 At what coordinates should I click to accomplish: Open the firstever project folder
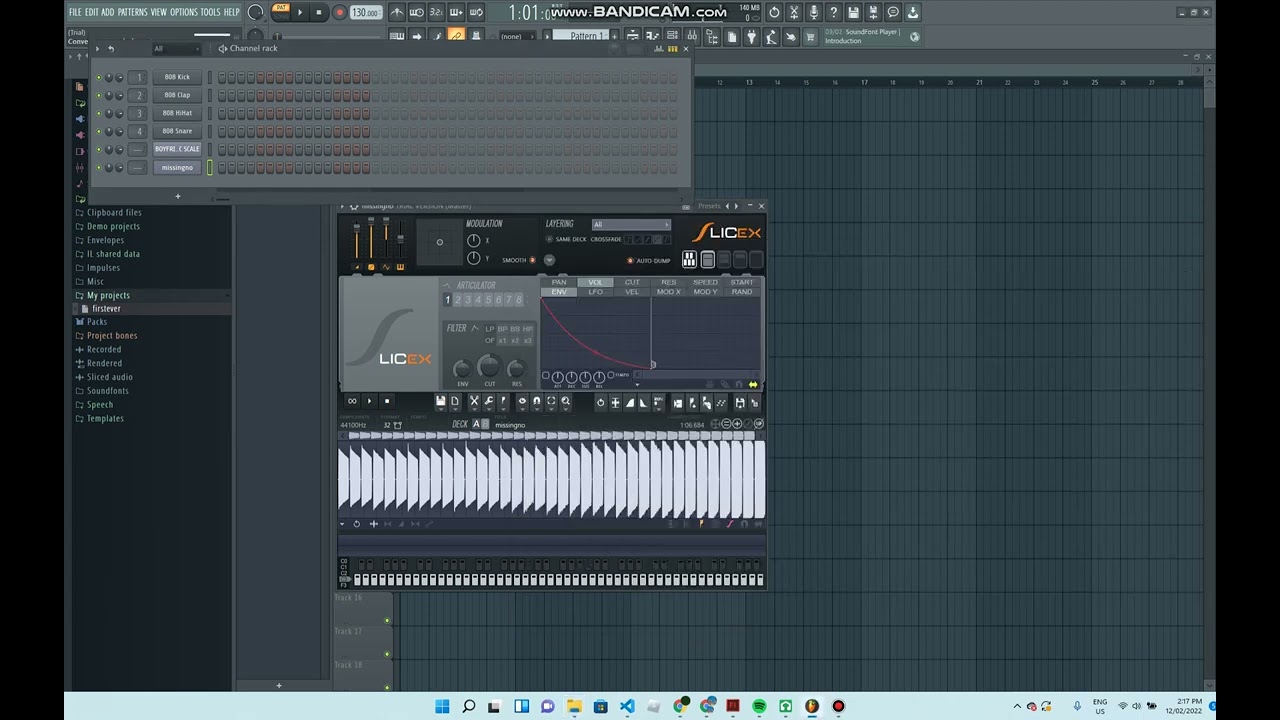(105, 309)
